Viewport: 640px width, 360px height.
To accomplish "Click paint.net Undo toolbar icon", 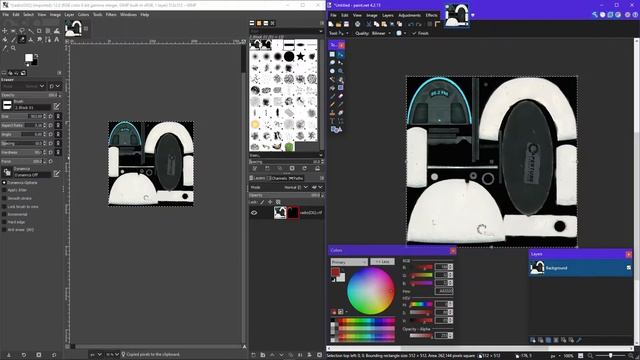I will tap(411, 24).
